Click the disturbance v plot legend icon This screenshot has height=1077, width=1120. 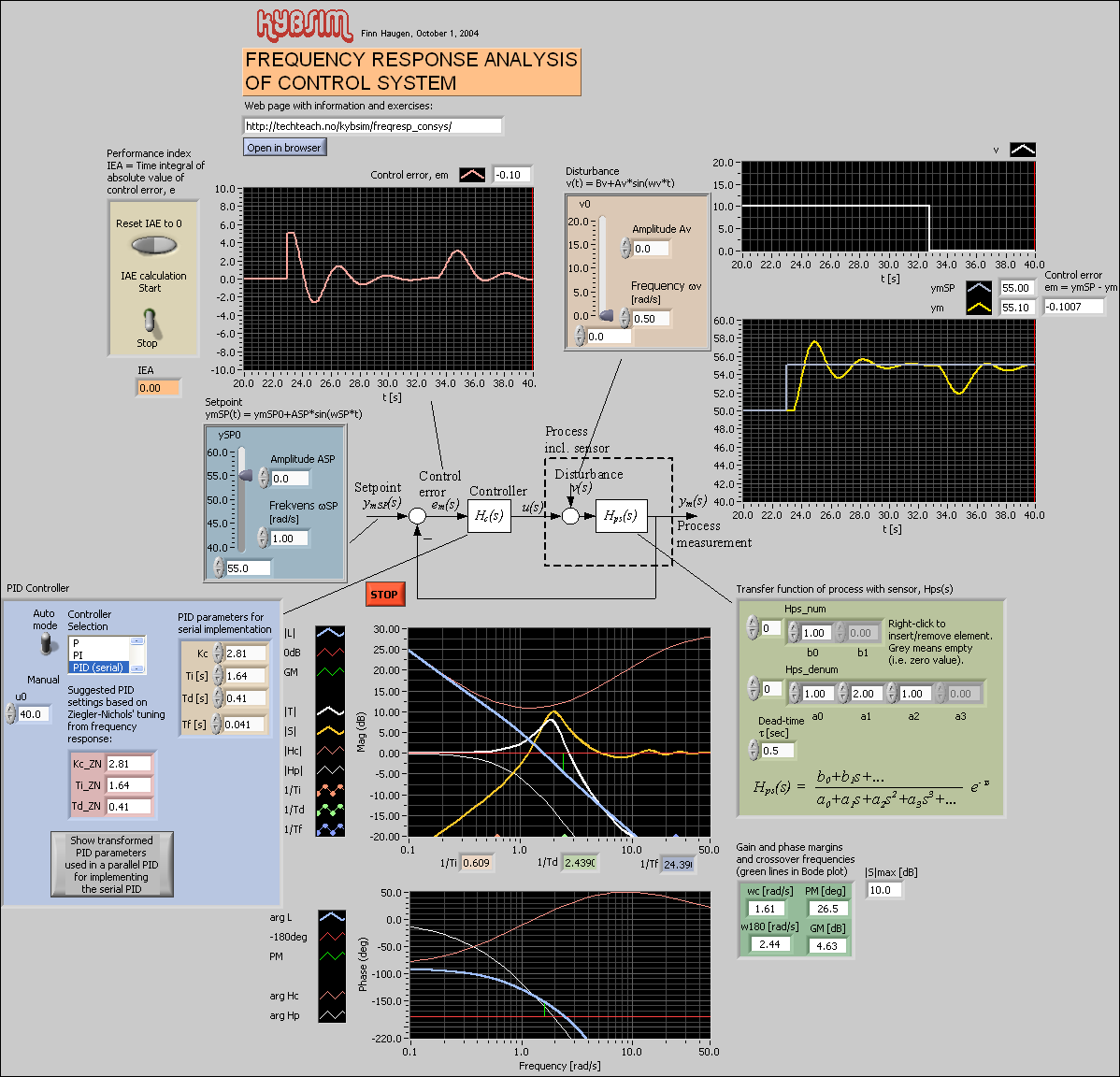tap(1023, 150)
